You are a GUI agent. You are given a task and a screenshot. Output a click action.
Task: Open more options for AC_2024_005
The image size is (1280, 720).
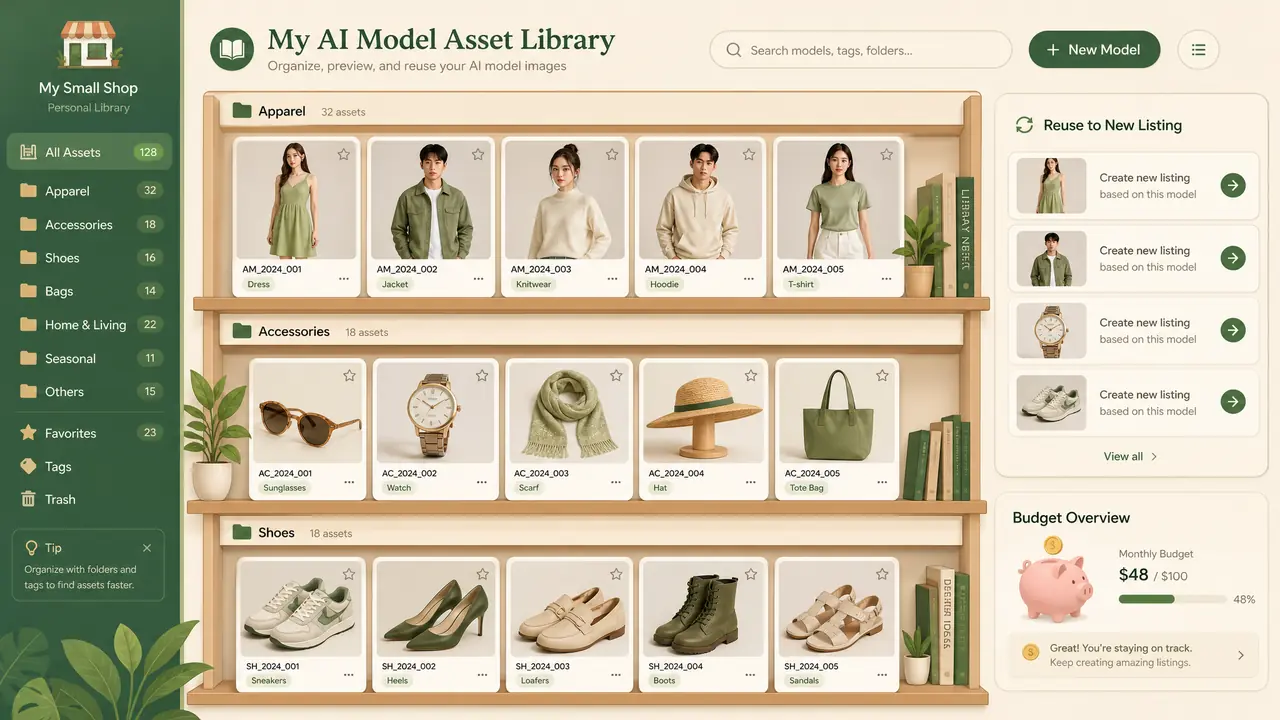pos(883,482)
